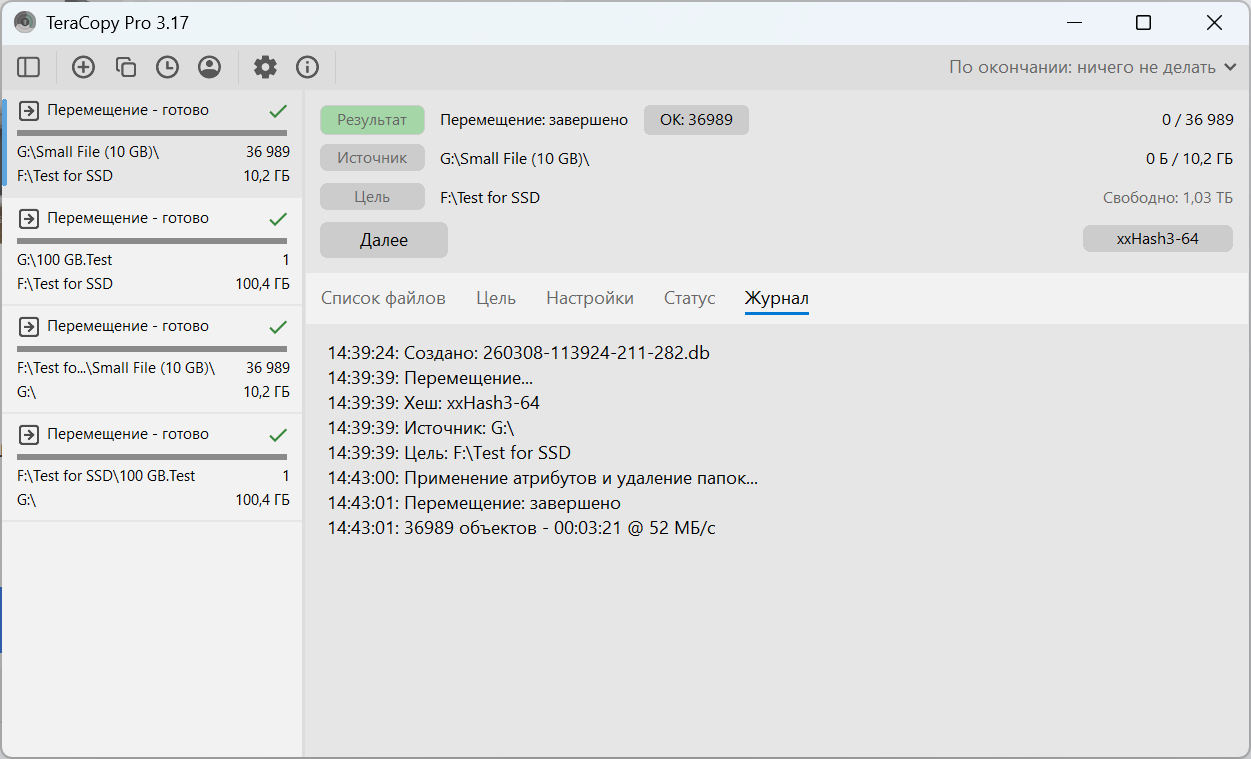This screenshot has height=759, width=1251.
Task: Switch to 'Список файлов' tab
Action: tap(383, 298)
